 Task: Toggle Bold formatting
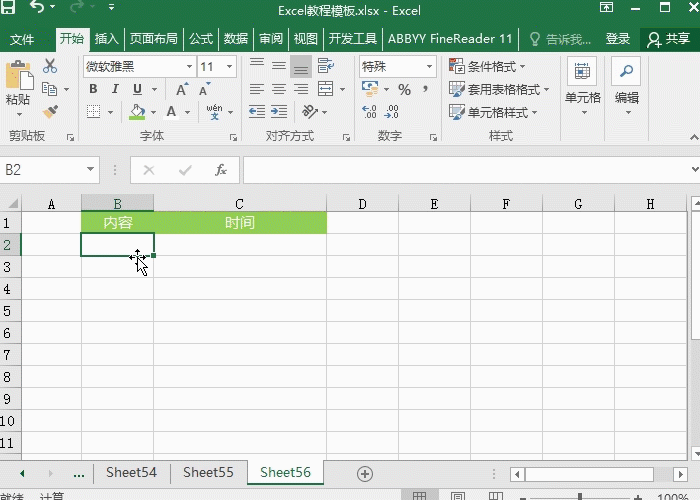93,89
